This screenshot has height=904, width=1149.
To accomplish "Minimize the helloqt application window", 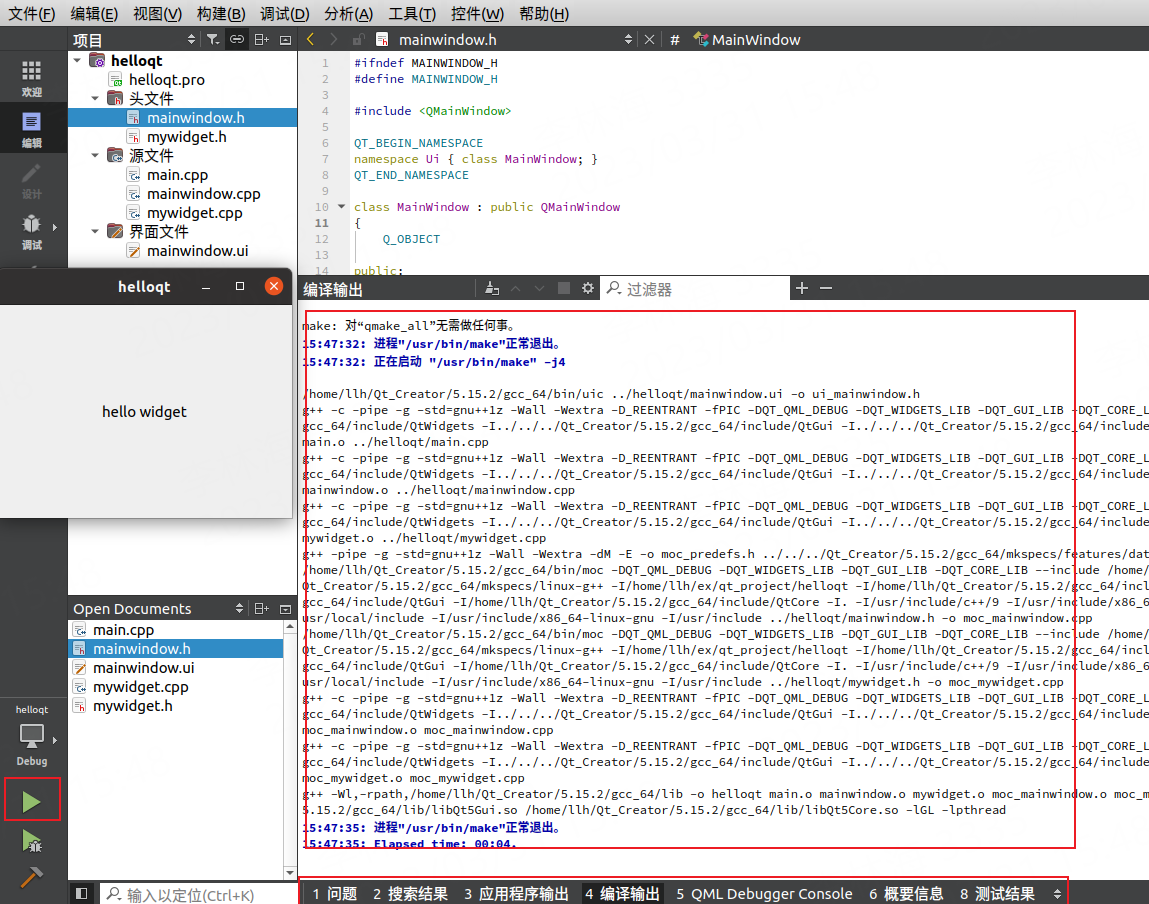I will tap(206, 286).
